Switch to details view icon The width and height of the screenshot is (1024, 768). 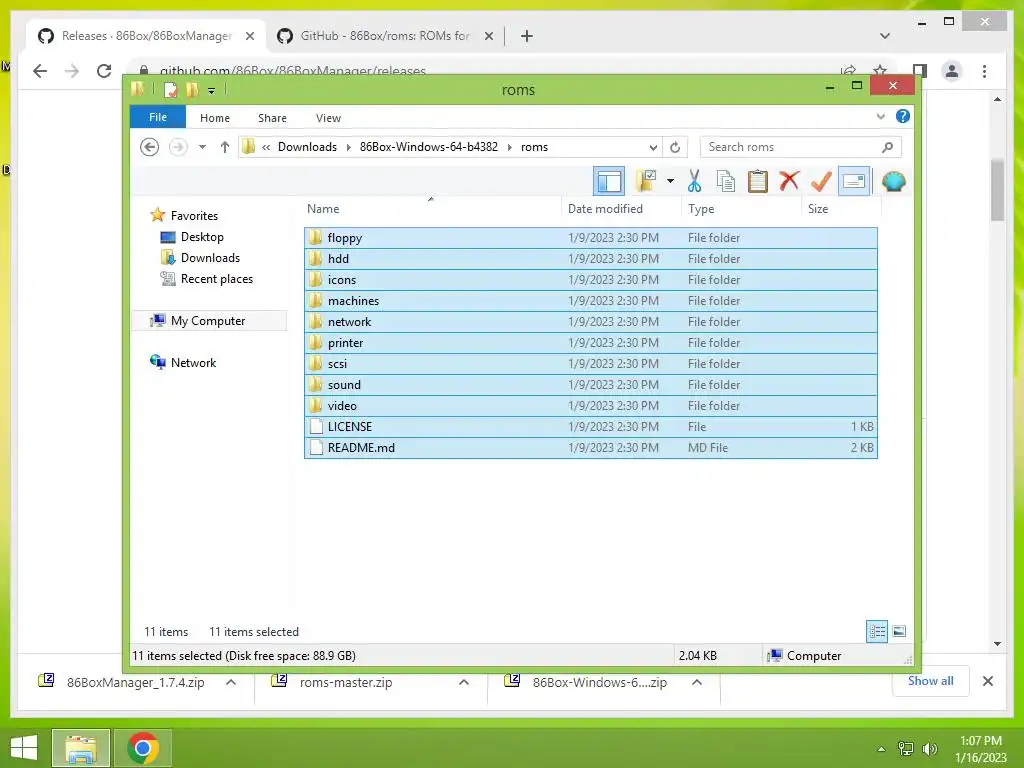[x=876, y=632]
